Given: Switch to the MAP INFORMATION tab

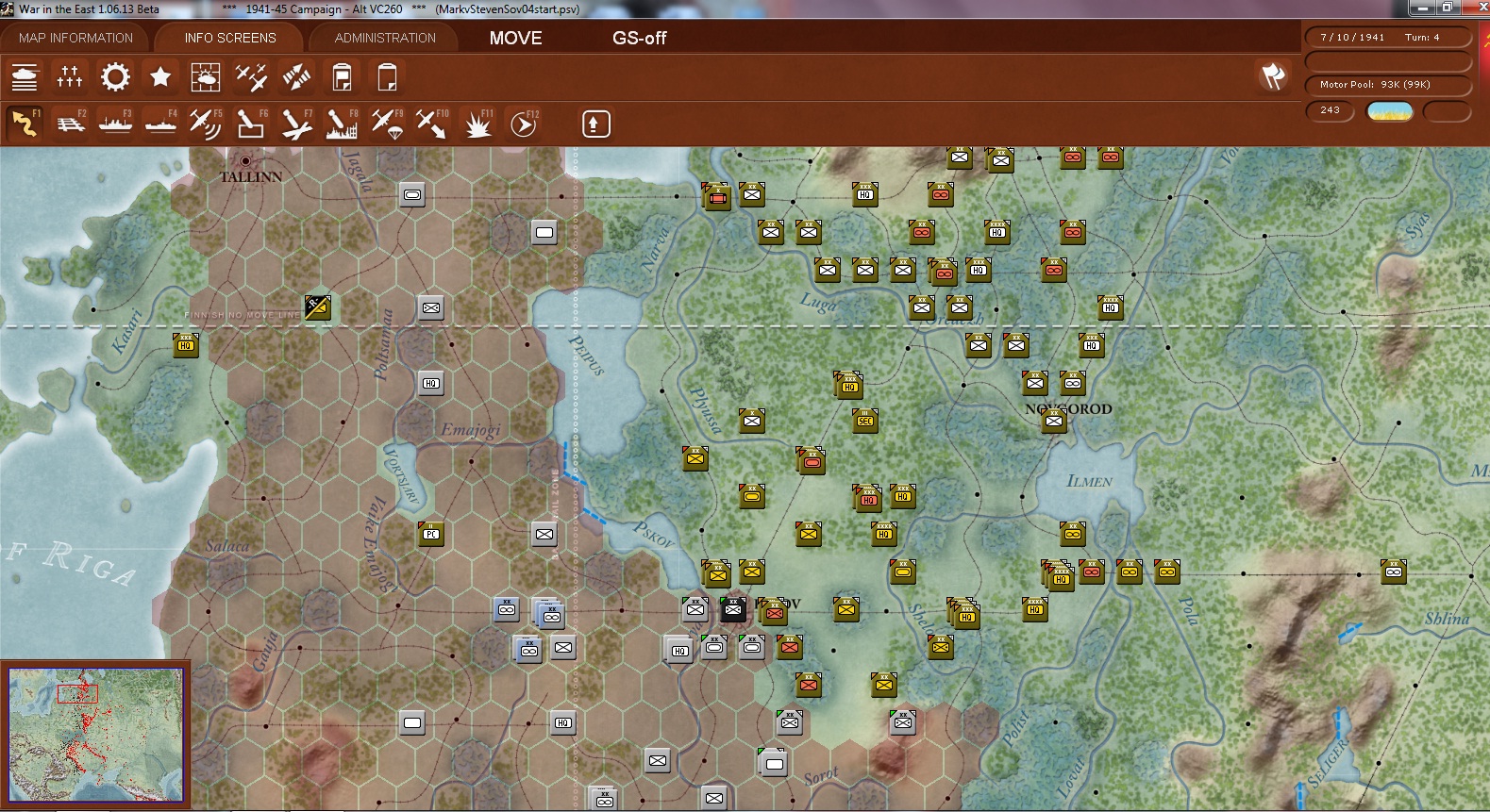Looking at the screenshot, I should coord(75,38).
